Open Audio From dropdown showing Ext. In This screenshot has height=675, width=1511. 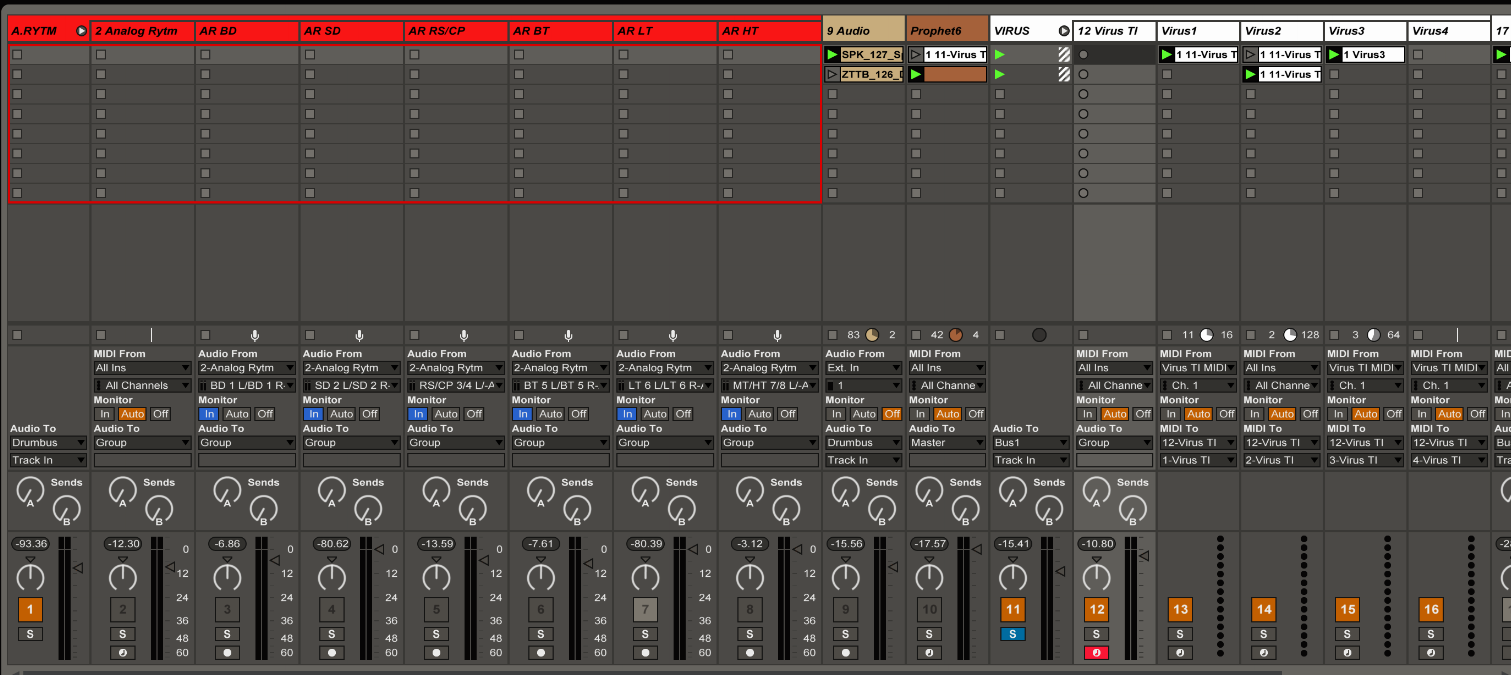(863, 368)
